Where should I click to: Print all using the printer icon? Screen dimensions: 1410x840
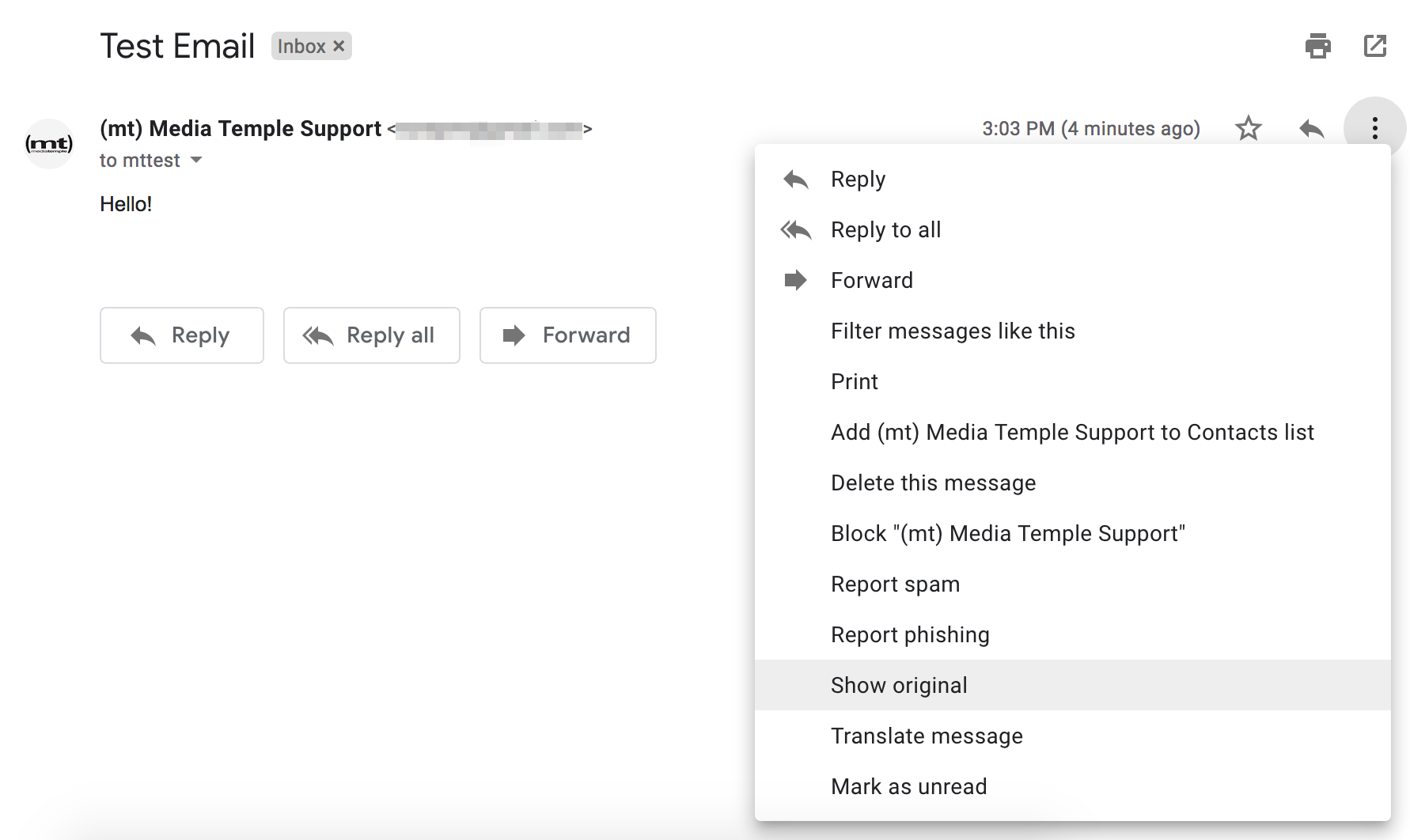1317,46
